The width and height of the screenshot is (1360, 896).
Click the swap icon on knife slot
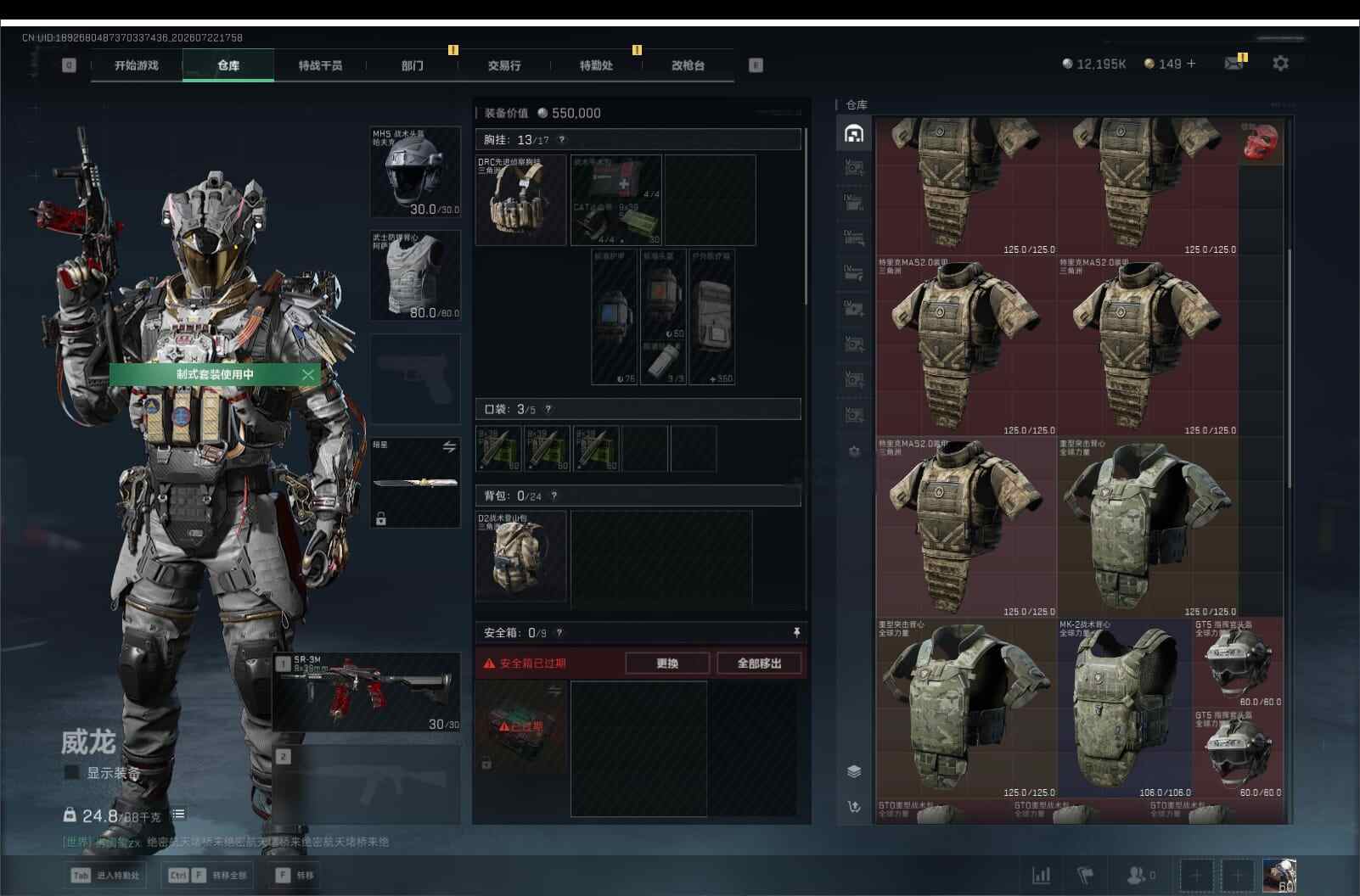click(449, 446)
